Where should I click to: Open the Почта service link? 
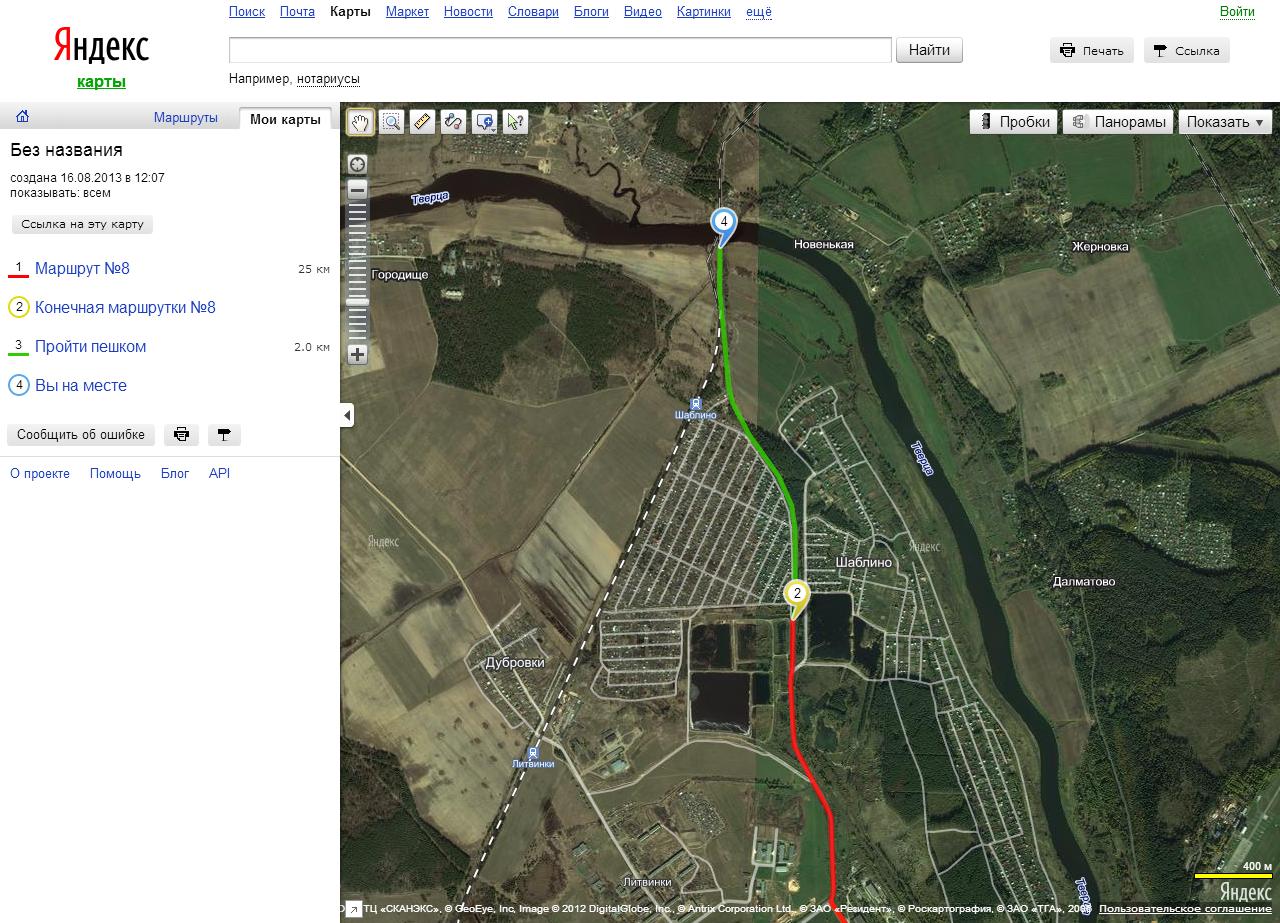(x=297, y=12)
